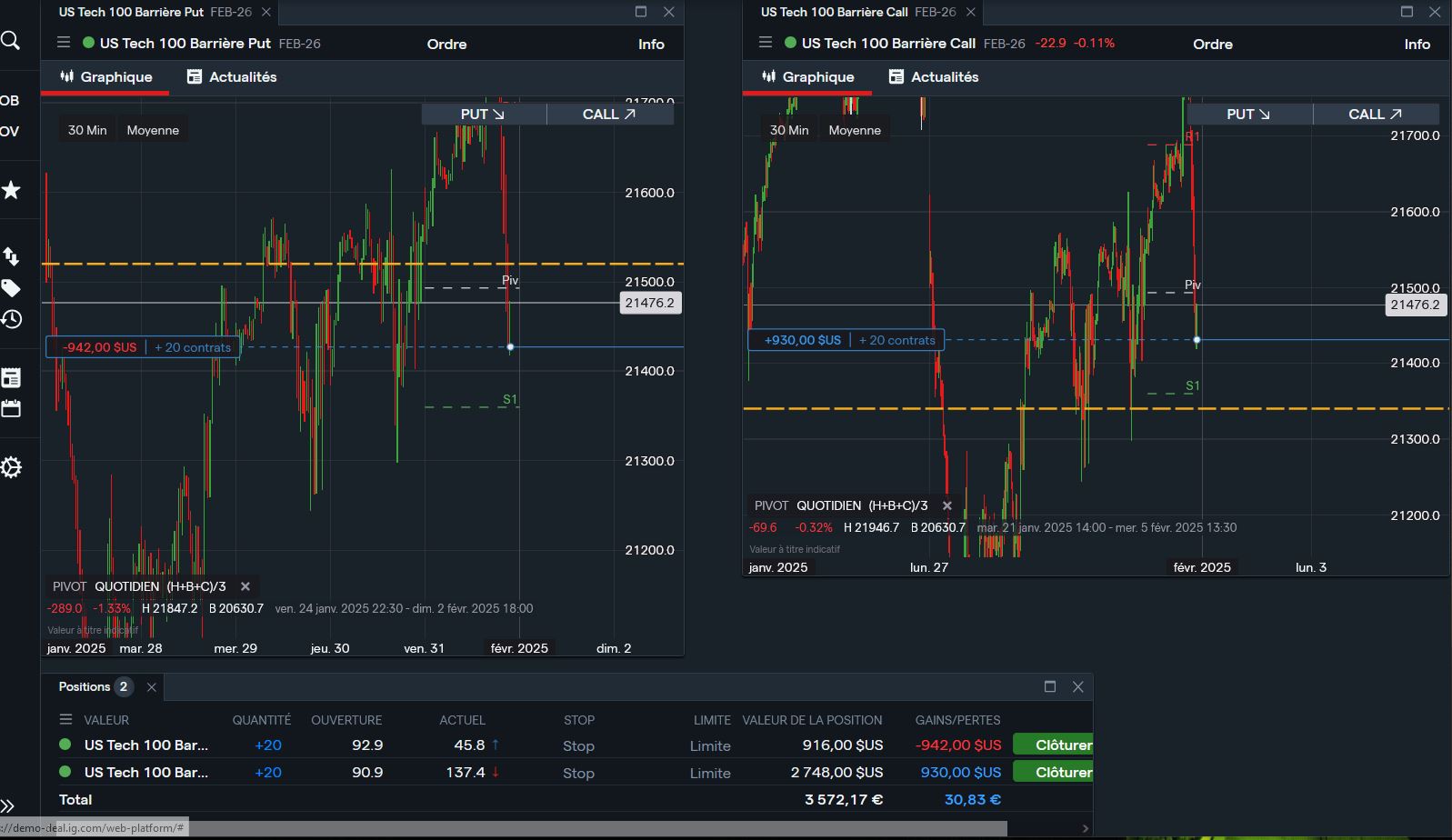
Task: Click the +930,00 $US position label on the Call chart
Action: pyautogui.click(x=803, y=340)
